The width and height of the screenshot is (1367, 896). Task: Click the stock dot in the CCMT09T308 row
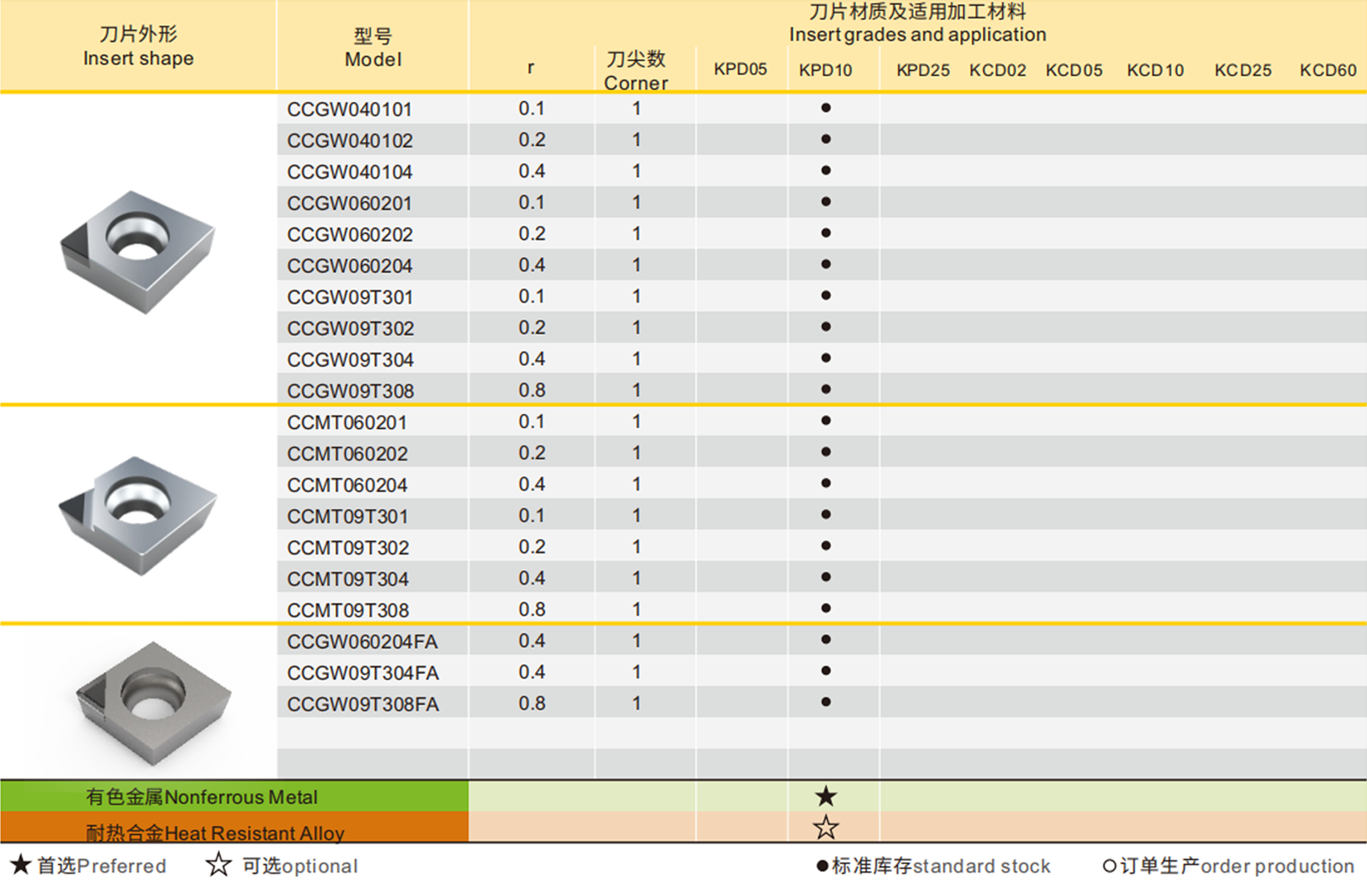(x=825, y=608)
